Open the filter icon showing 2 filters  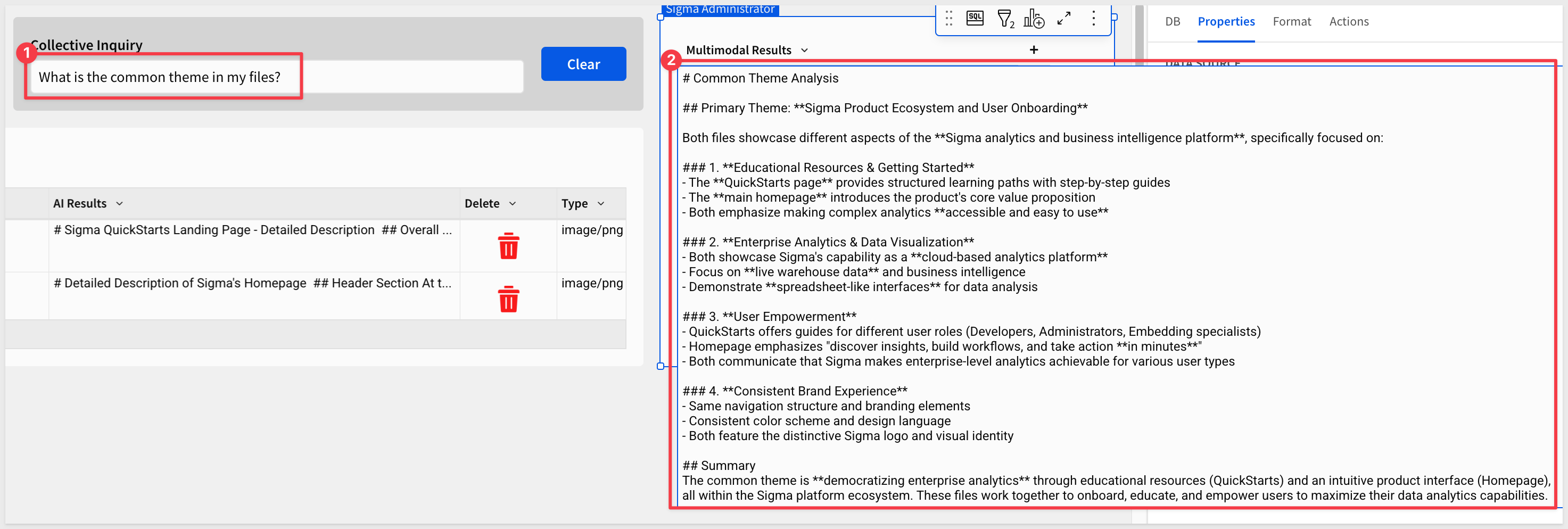click(x=1005, y=19)
